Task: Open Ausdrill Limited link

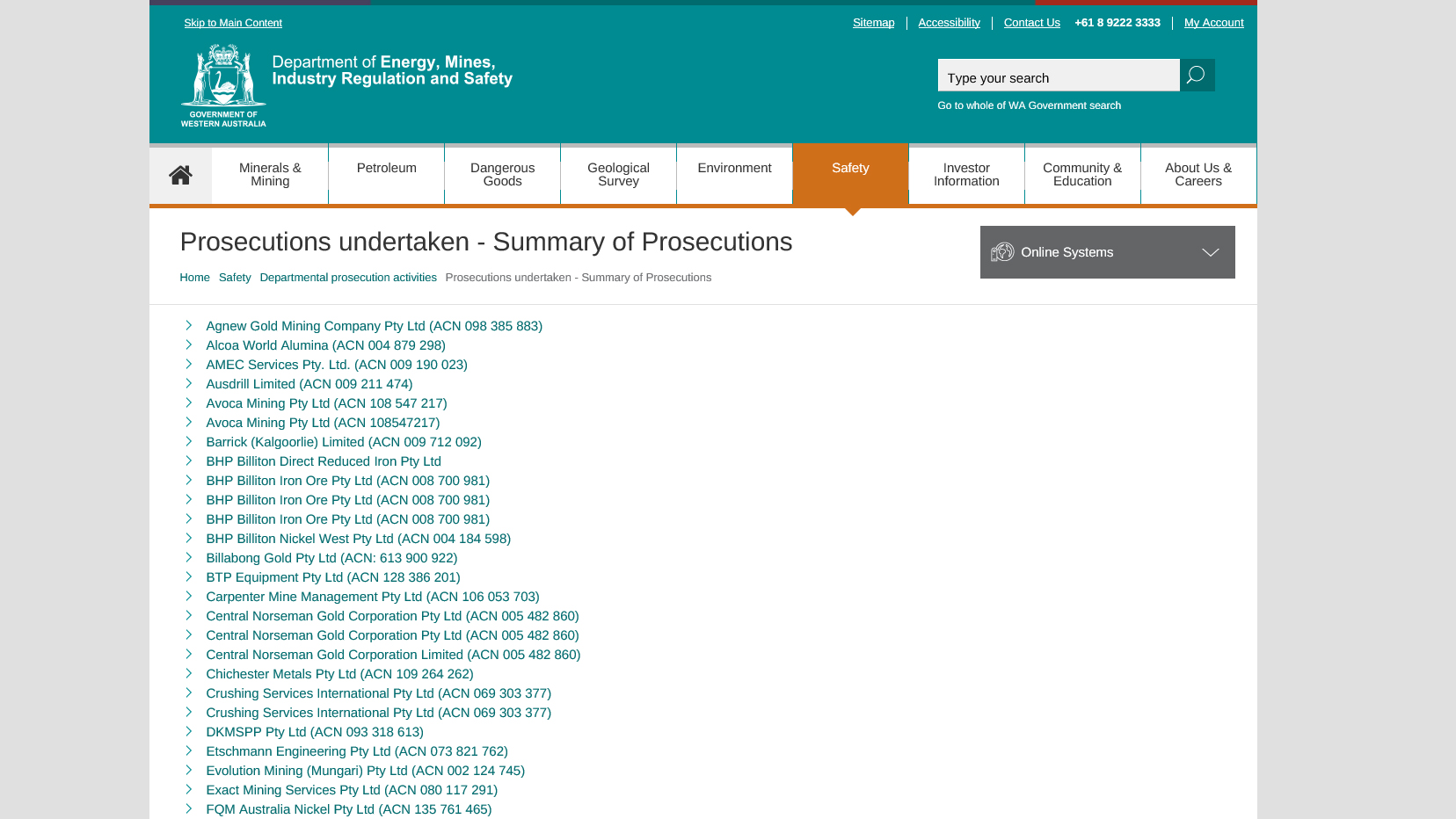Action: [309, 384]
